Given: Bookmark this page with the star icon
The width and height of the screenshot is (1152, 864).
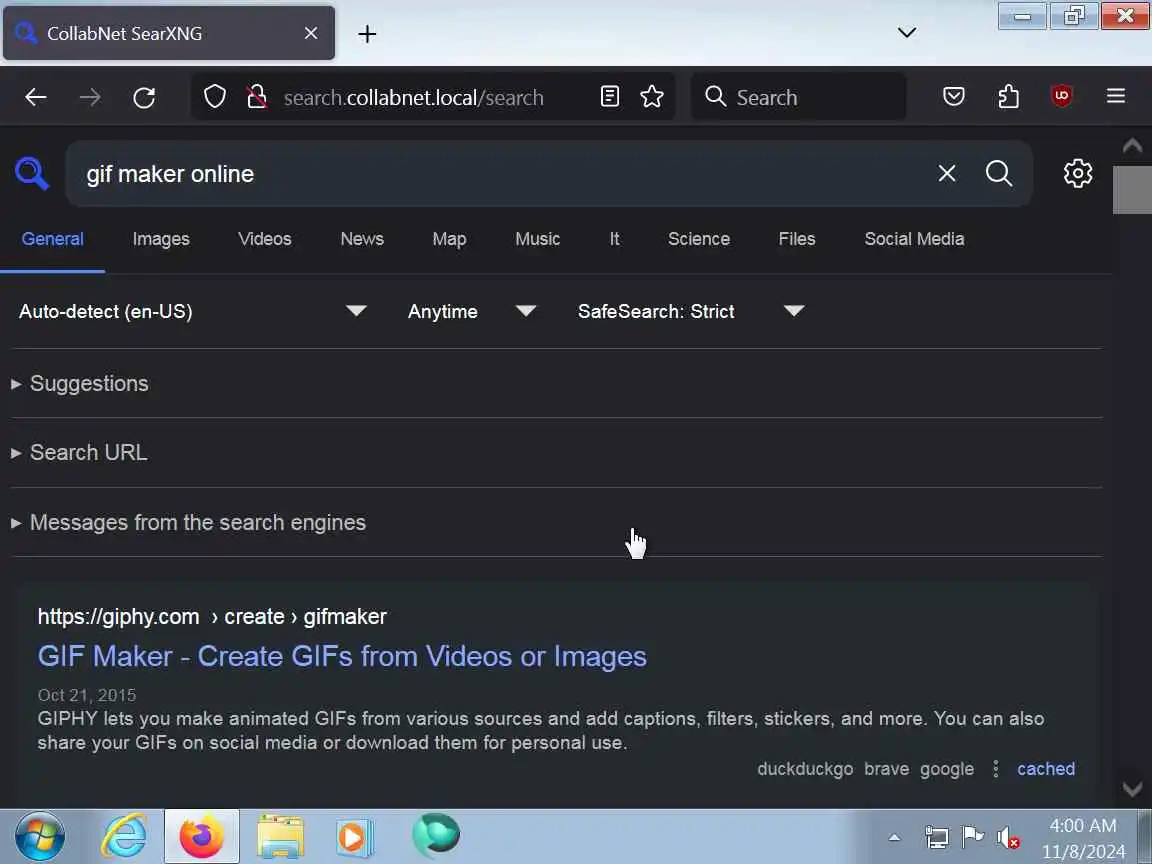Looking at the screenshot, I should [652, 96].
